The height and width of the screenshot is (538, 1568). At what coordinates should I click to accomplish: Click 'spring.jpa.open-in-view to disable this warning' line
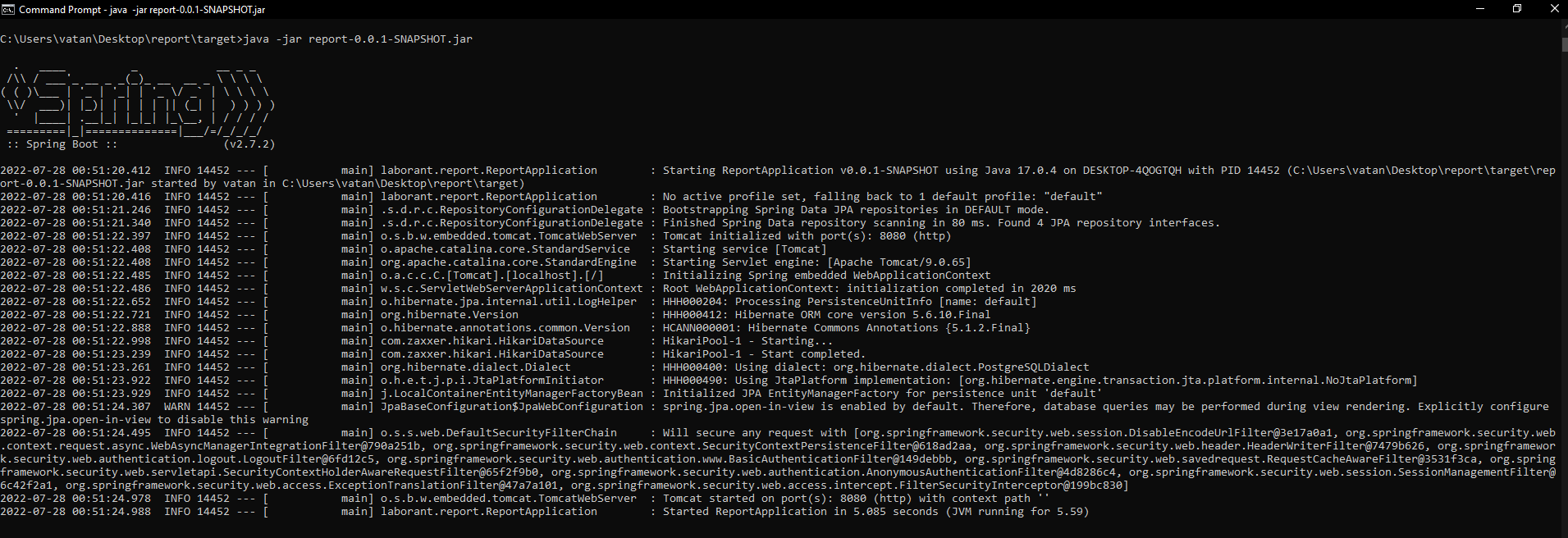(x=154, y=419)
